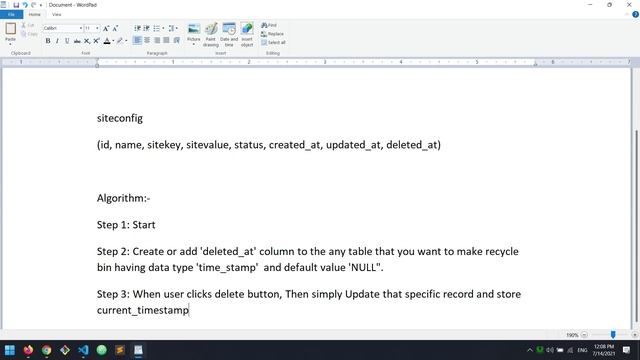Insert a Paint drawing

211,34
